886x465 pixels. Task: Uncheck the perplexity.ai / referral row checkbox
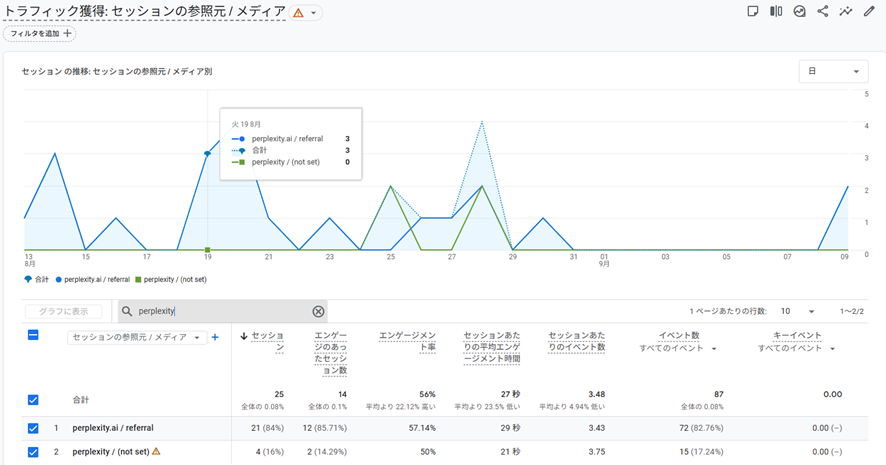pos(33,428)
